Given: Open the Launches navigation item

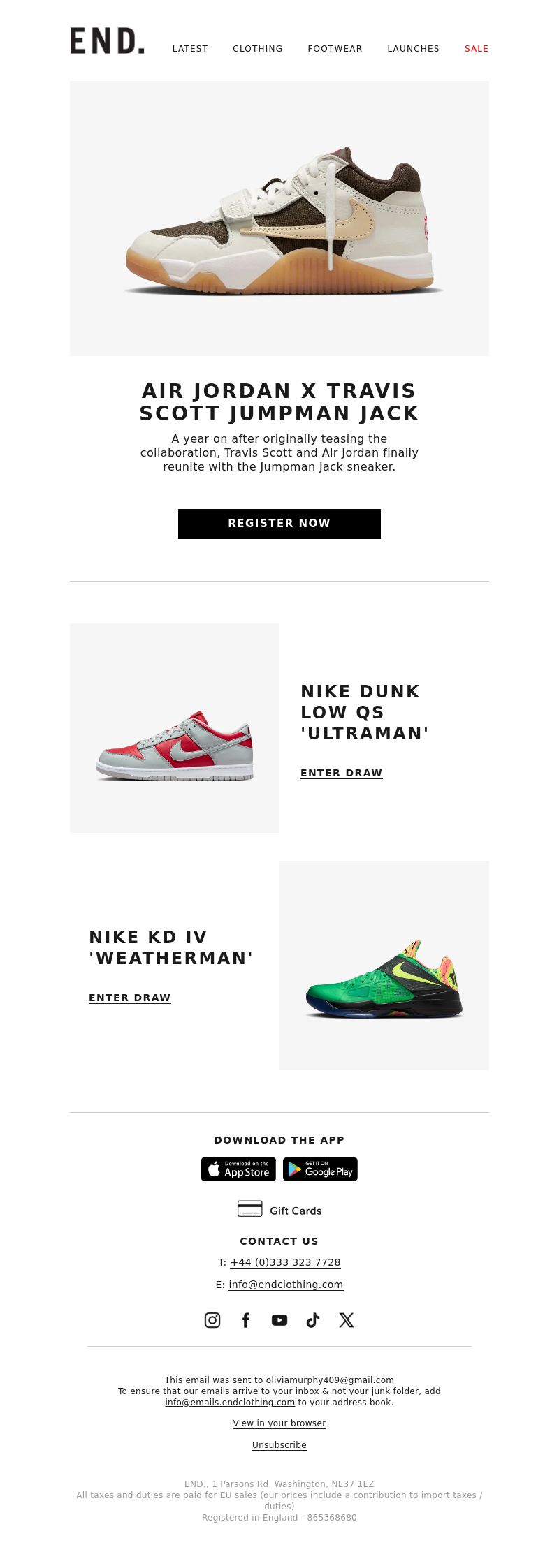Looking at the screenshot, I should [x=414, y=49].
